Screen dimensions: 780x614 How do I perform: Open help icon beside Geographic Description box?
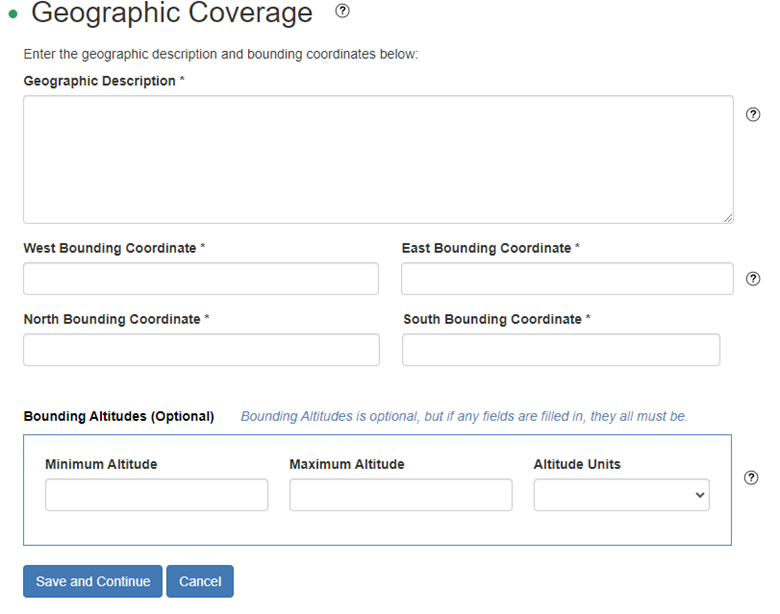click(753, 114)
